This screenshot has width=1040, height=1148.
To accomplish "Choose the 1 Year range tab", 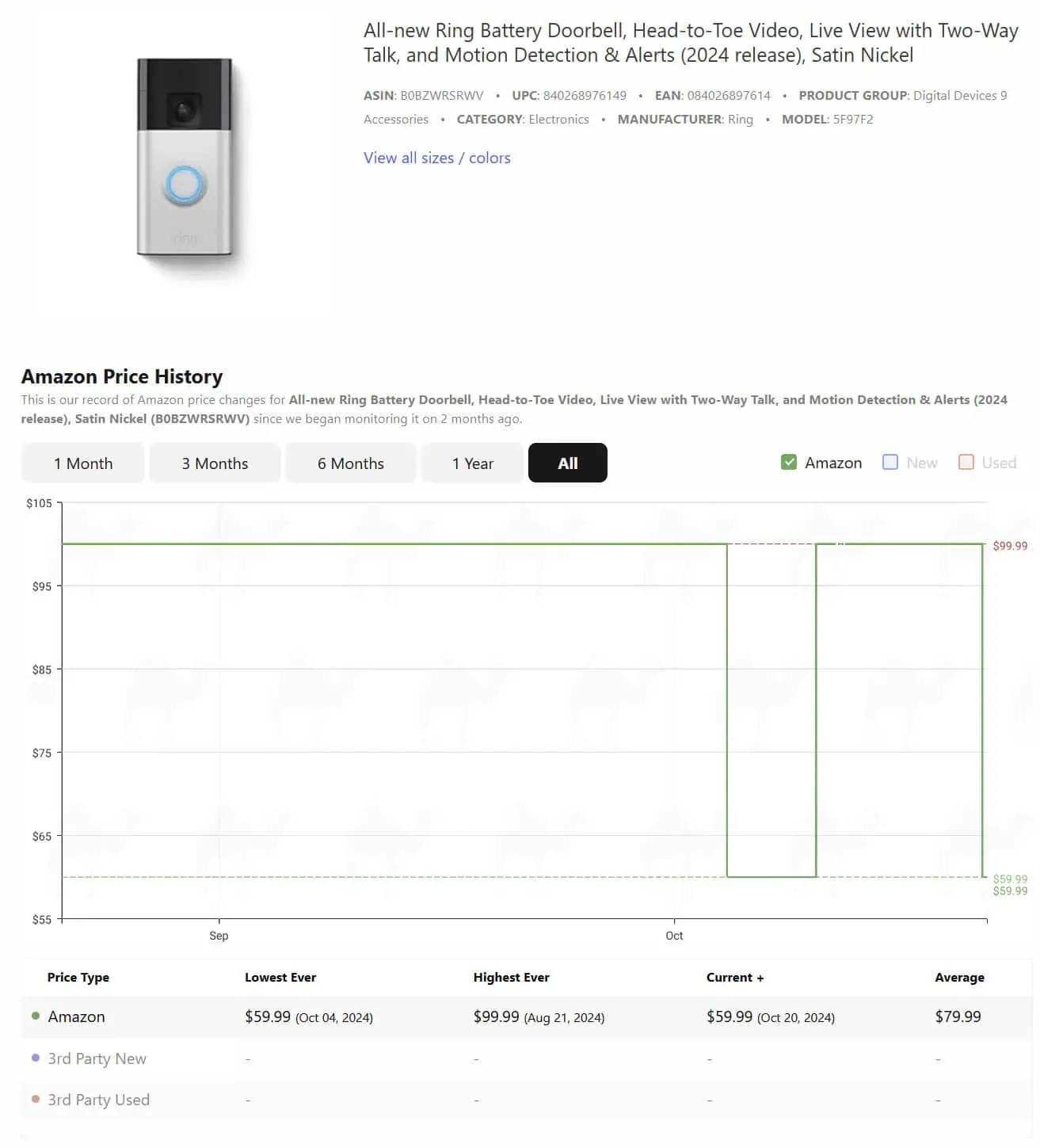I will [472, 463].
